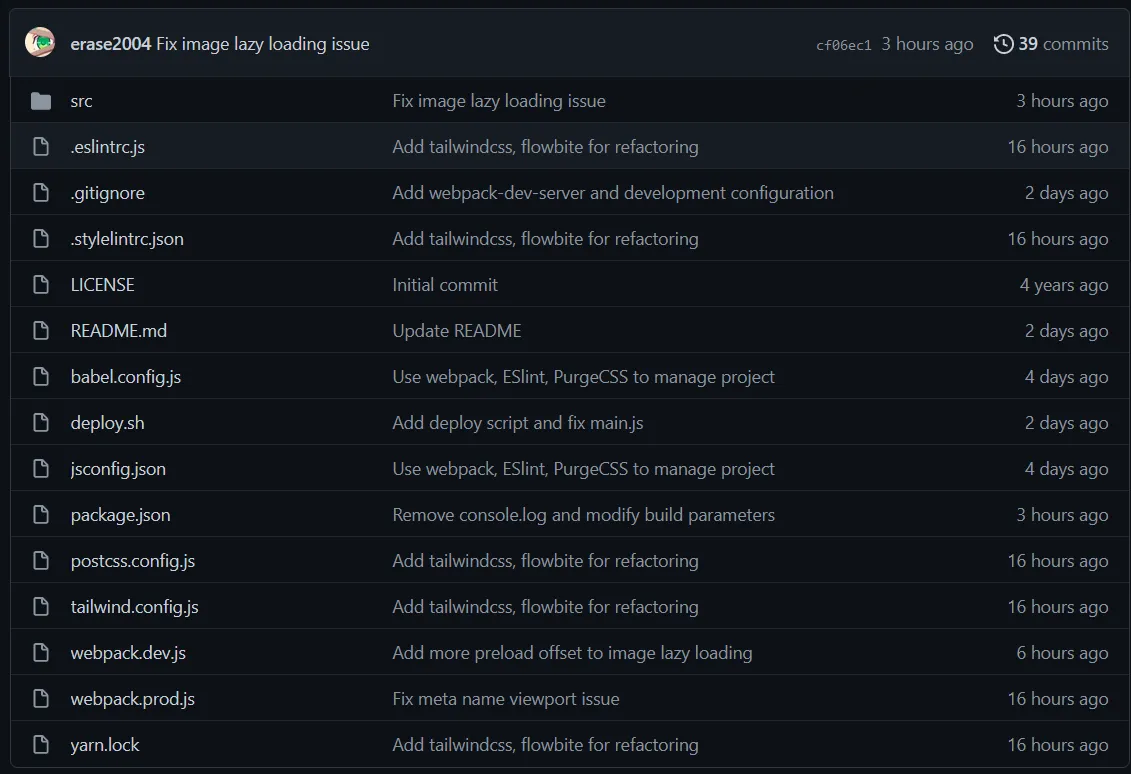Click the file icon beside package.json
The width and height of the screenshot is (1131, 774).
coord(41,515)
